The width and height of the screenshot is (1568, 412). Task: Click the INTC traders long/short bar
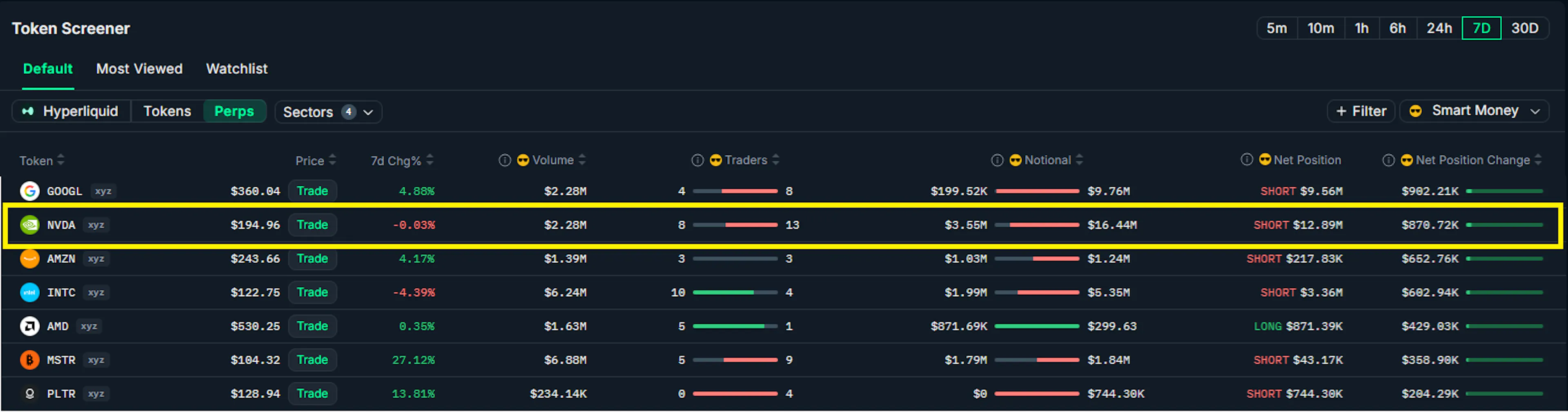(x=735, y=293)
